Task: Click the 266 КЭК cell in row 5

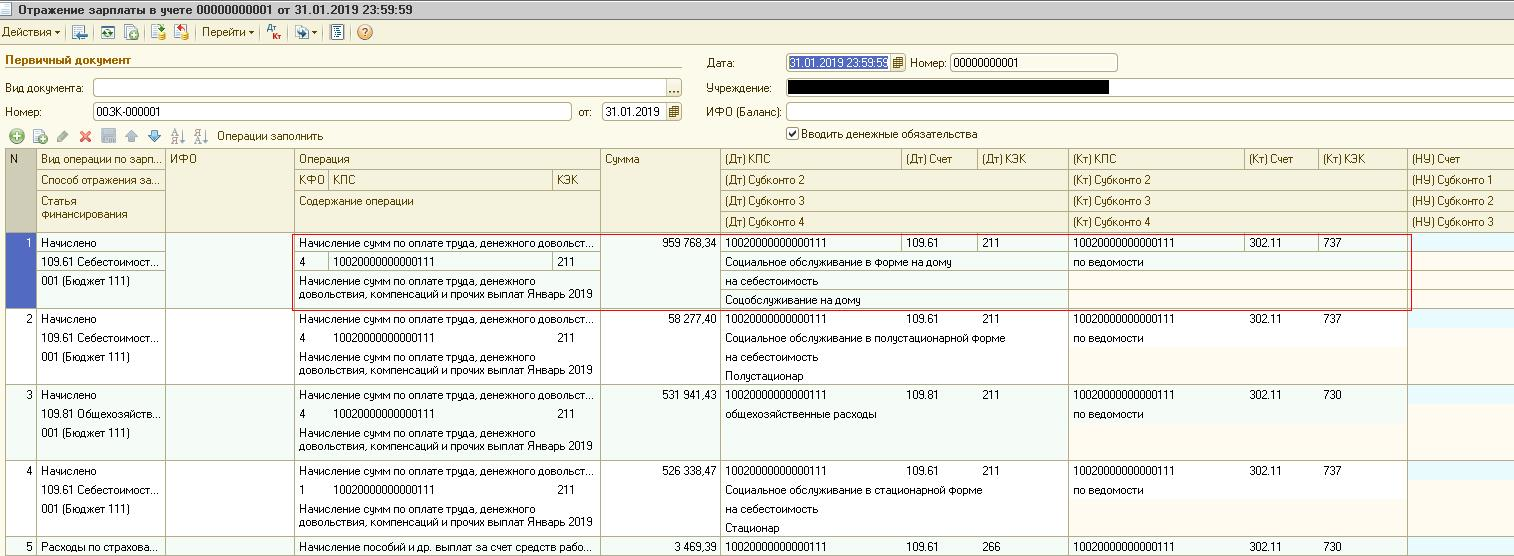Action: tap(1022, 547)
